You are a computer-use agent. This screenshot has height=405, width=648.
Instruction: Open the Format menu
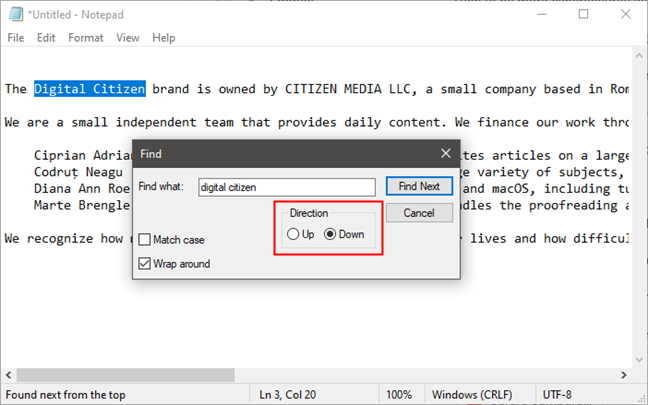[x=86, y=38]
